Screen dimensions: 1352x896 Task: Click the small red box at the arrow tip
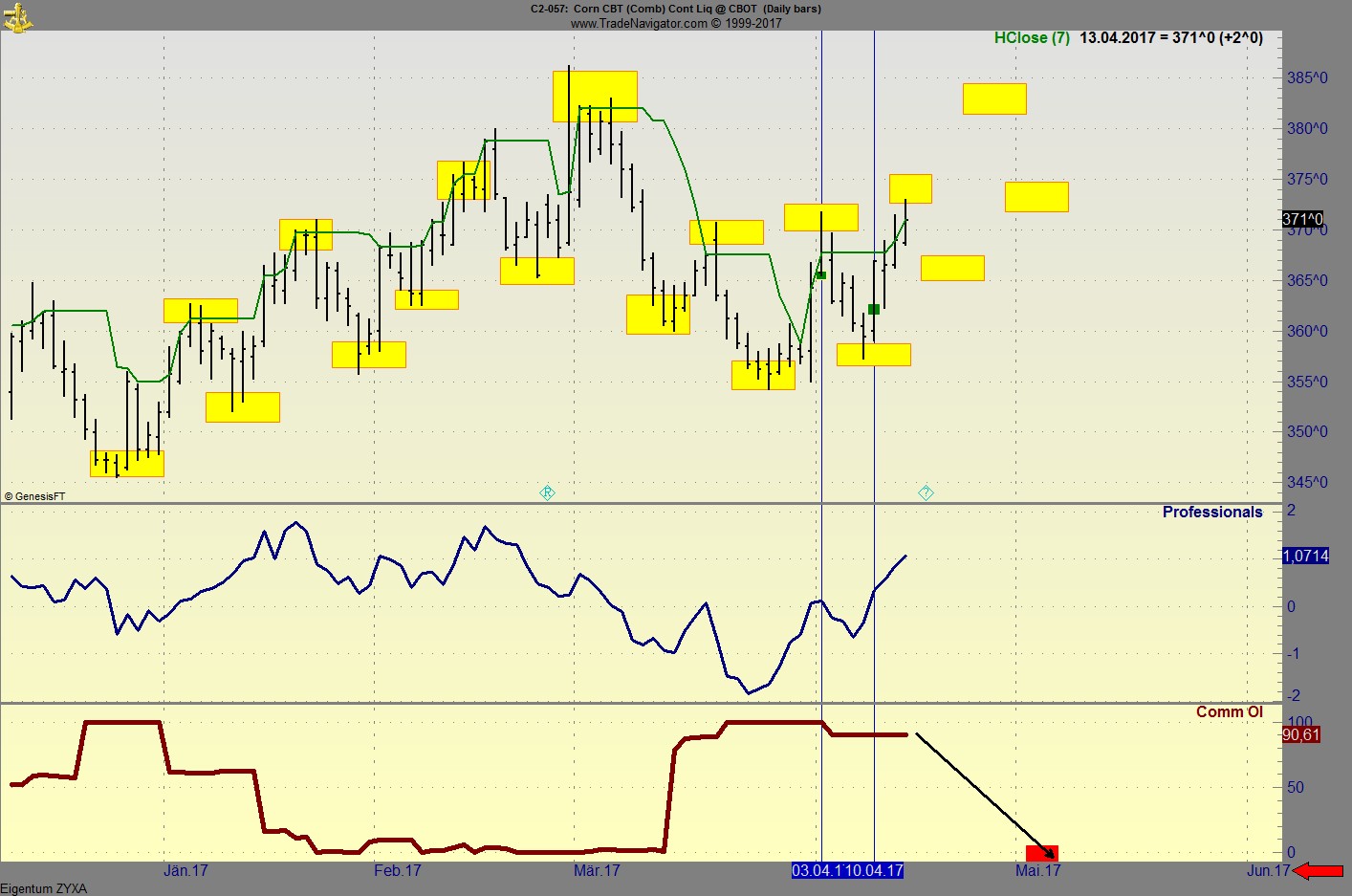click(1040, 851)
